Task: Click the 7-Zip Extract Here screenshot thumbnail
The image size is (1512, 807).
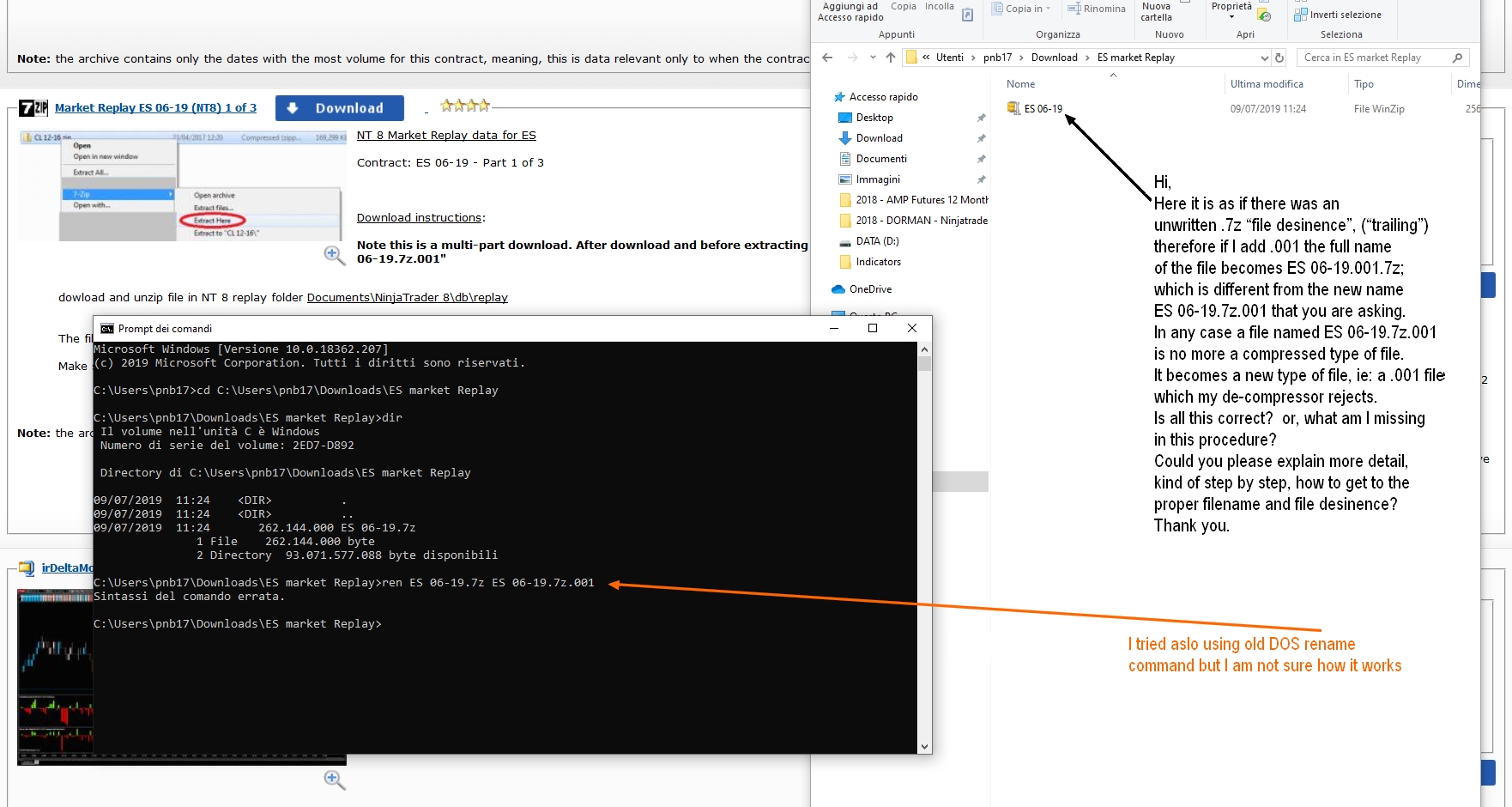Action: pyautogui.click(x=183, y=185)
